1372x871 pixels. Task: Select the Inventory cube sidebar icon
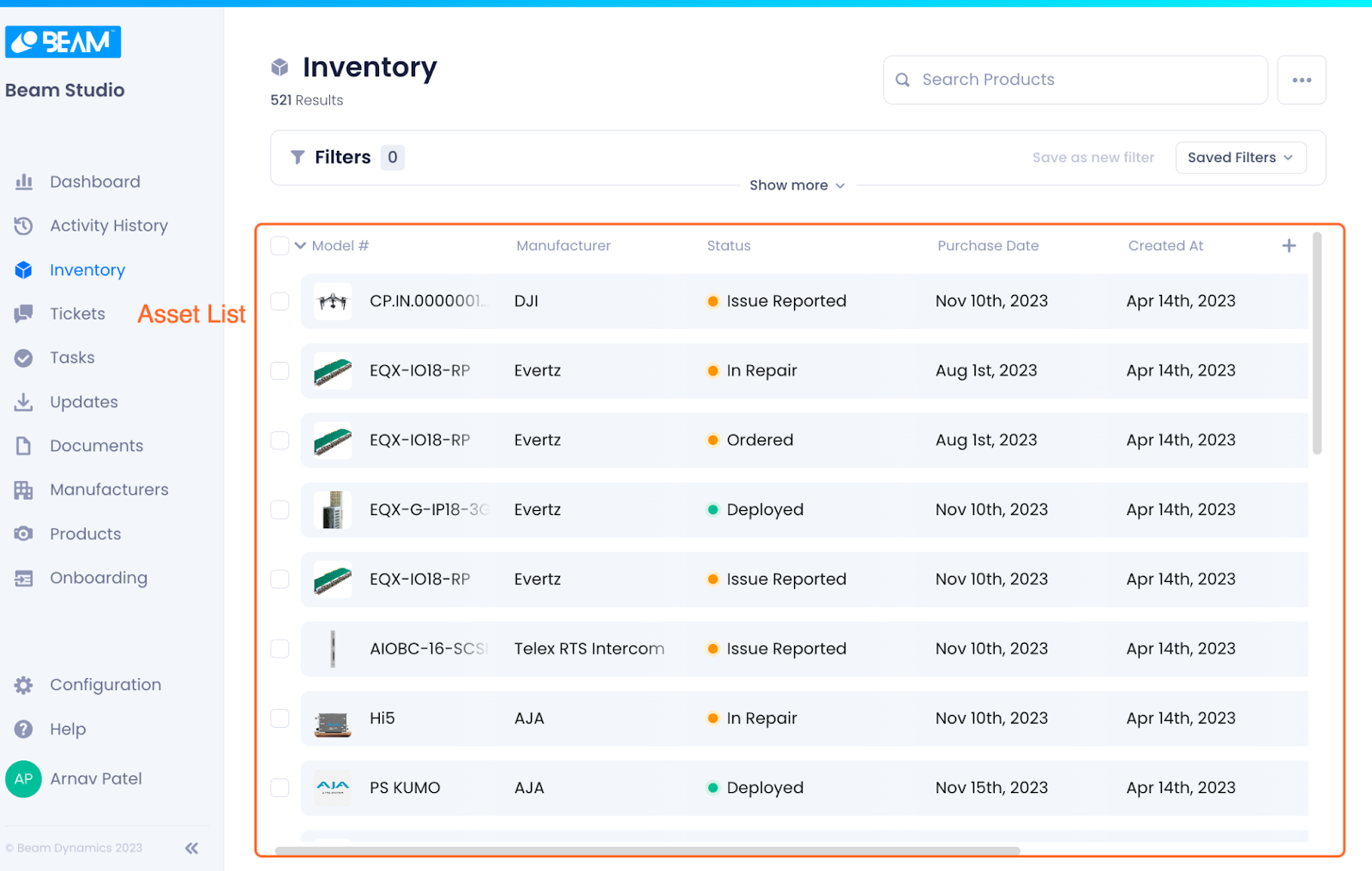coord(24,270)
